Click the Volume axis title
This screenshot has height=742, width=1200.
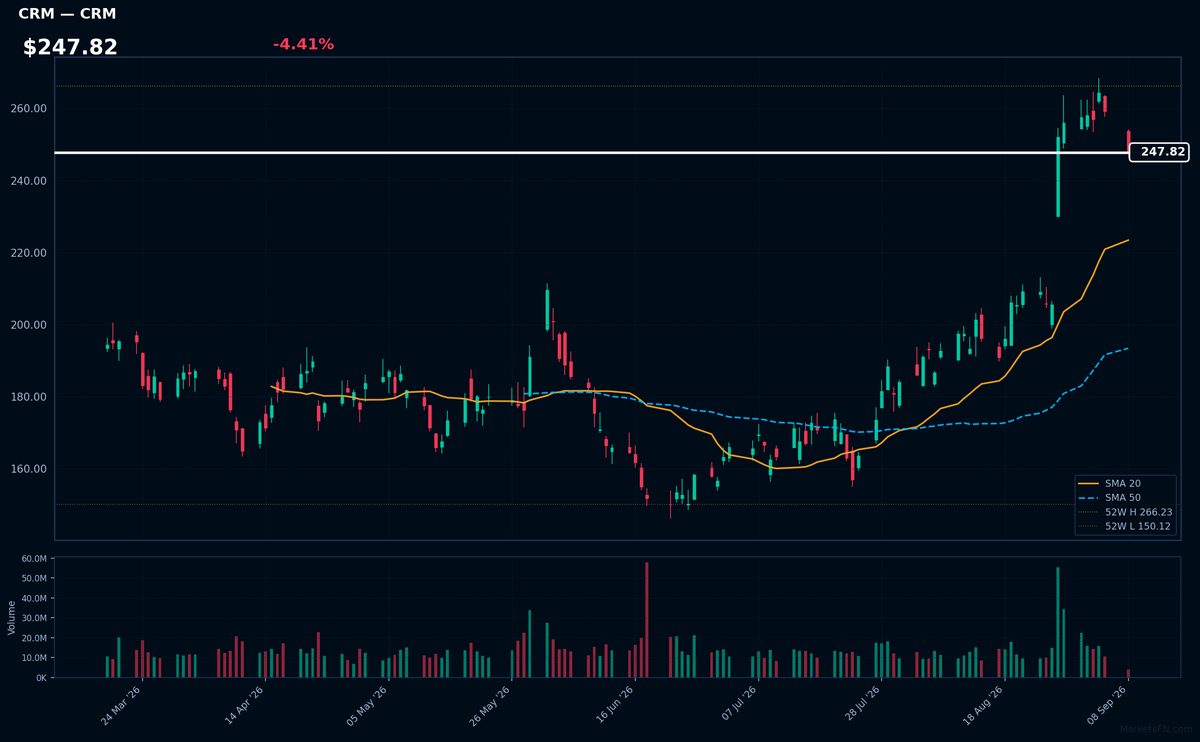11,617
